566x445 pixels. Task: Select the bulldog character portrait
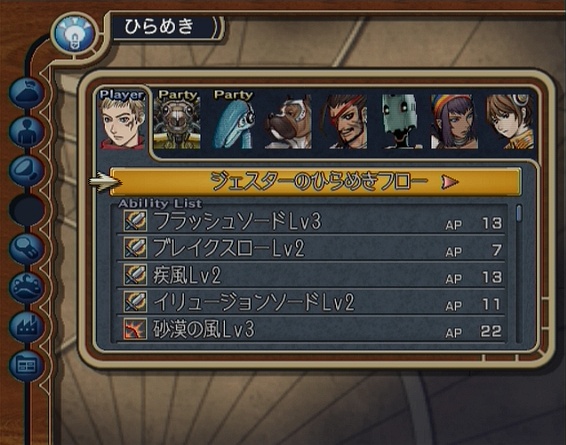pos(288,122)
